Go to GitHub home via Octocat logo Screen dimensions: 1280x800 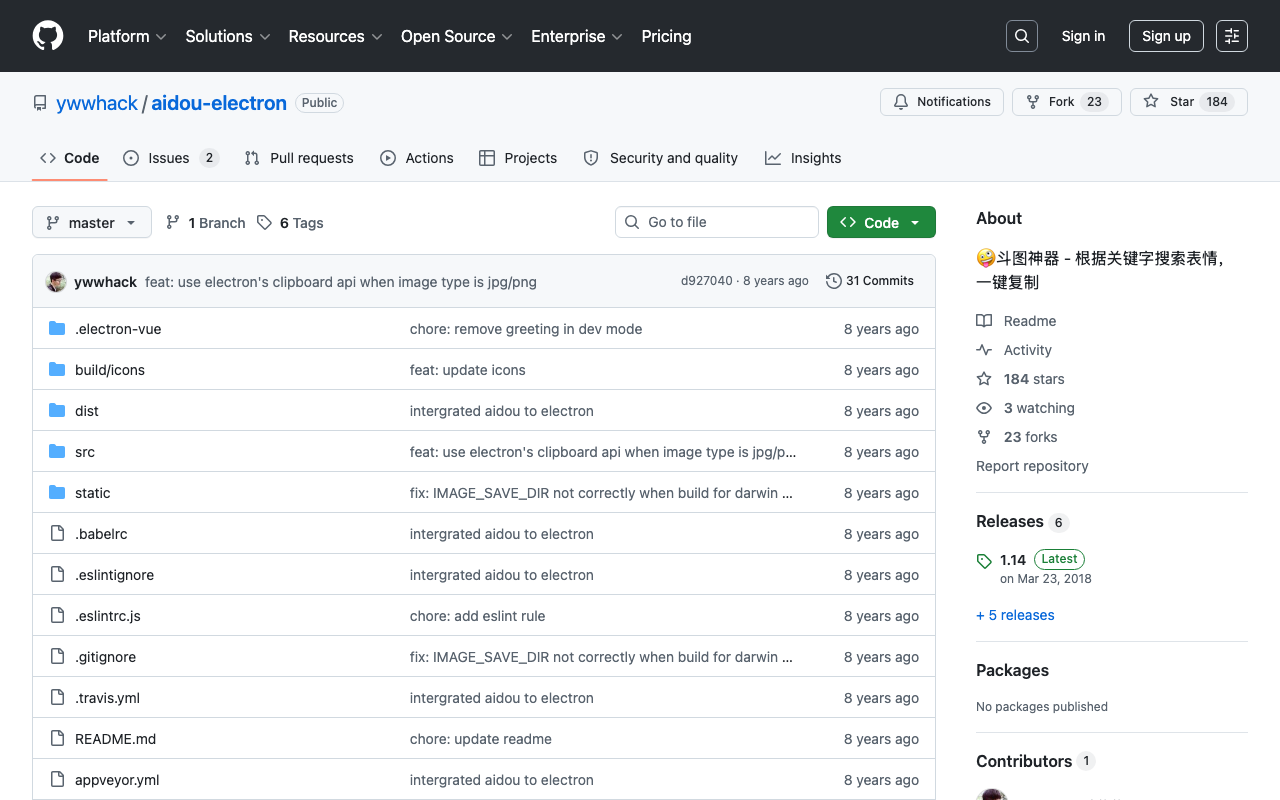coord(48,36)
